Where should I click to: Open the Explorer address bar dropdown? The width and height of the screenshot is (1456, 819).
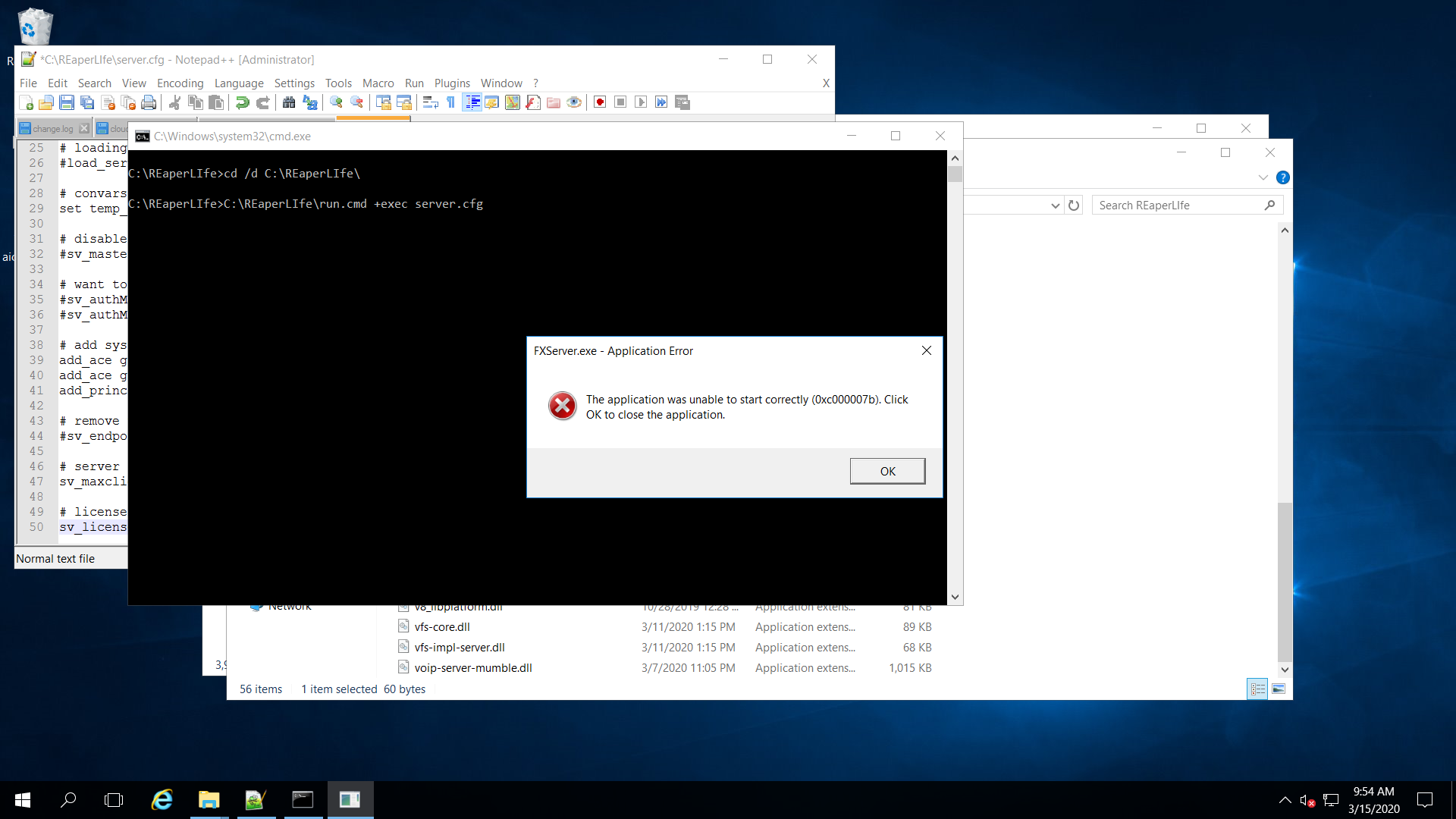(x=1055, y=205)
